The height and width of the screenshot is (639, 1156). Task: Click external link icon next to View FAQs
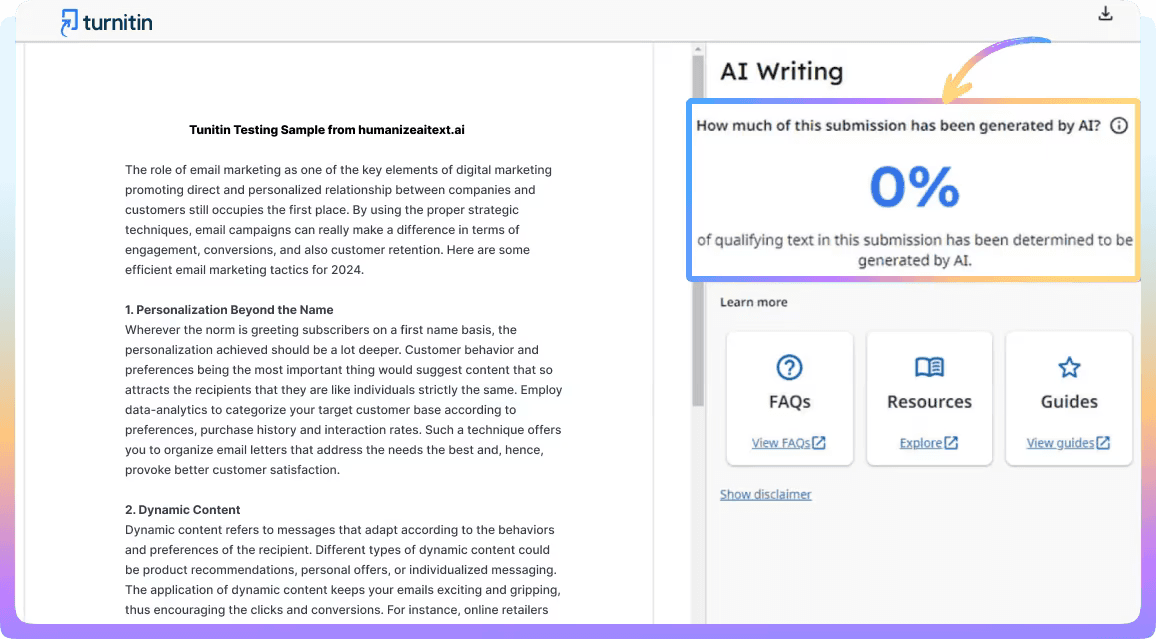819,443
